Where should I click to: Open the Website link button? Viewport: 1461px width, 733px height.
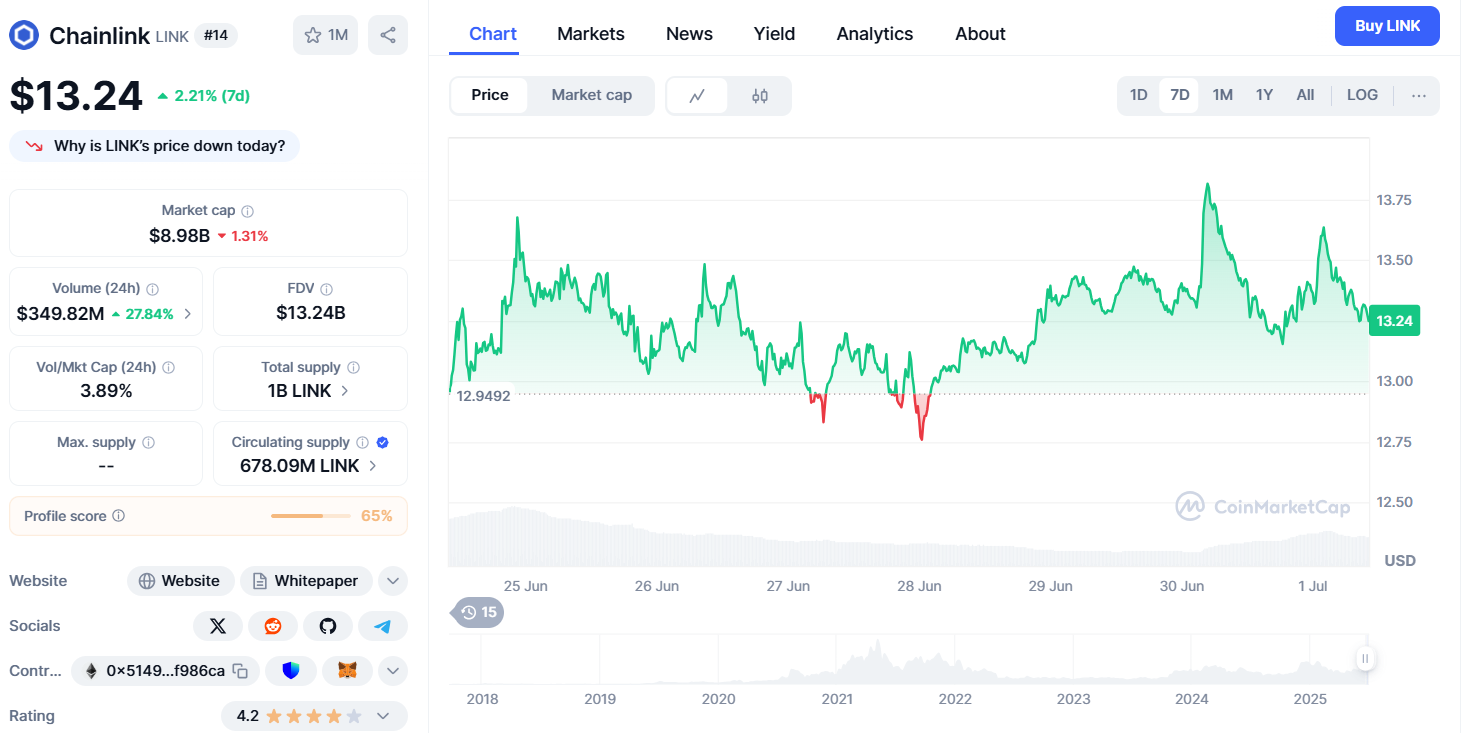tap(180, 581)
